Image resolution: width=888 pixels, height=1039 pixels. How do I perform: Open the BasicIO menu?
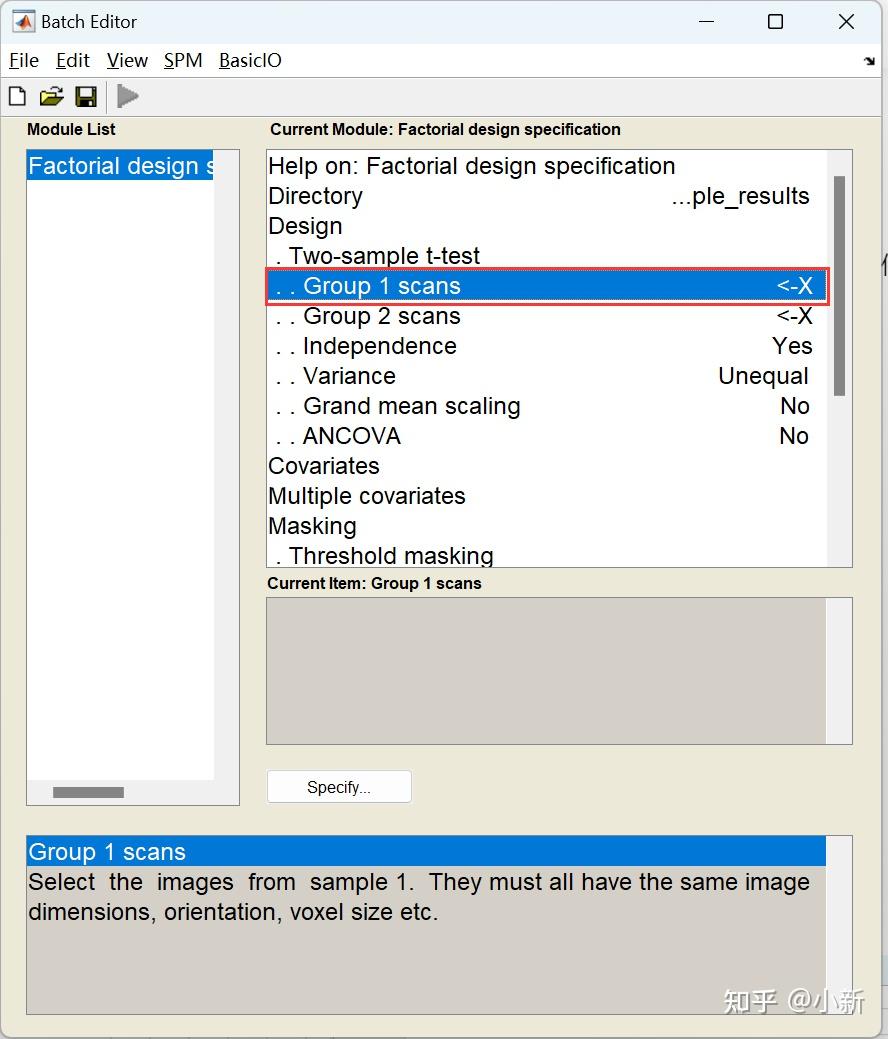(250, 60)
